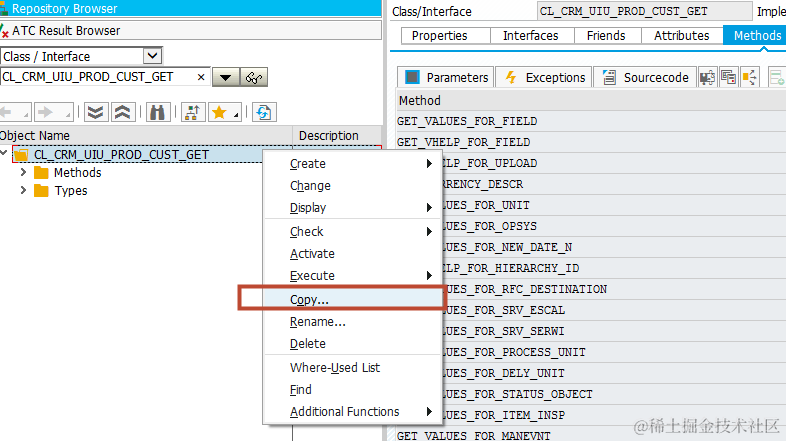Click the orange hierarchy toolbar icon

(x=750, y=77)
